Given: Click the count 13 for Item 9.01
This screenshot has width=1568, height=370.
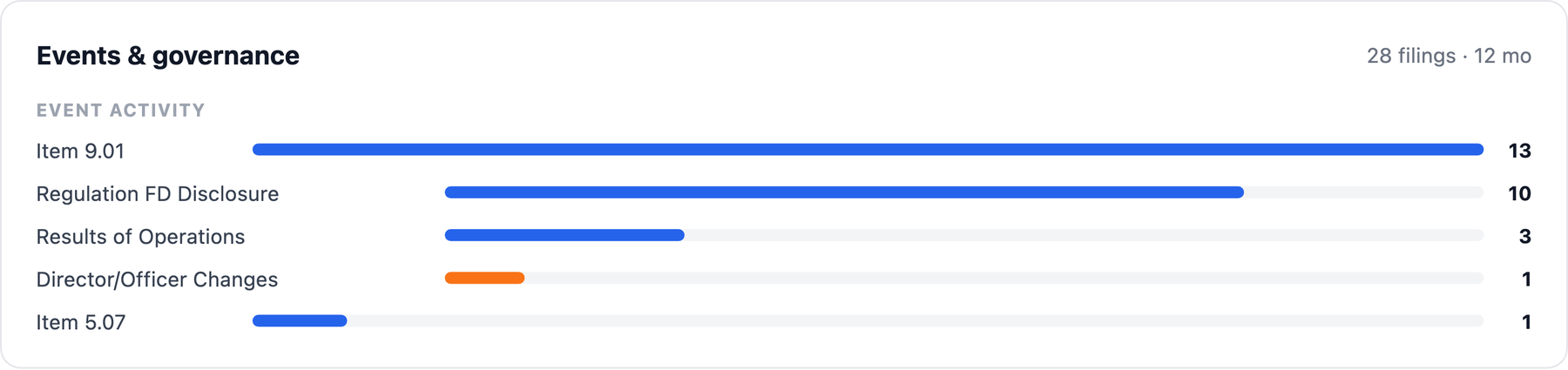Looking at the screenshot, I should 1519,151.
